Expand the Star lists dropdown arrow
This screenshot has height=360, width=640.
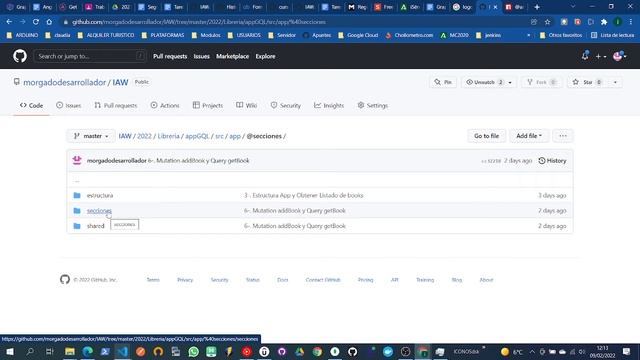pos(615,82)
